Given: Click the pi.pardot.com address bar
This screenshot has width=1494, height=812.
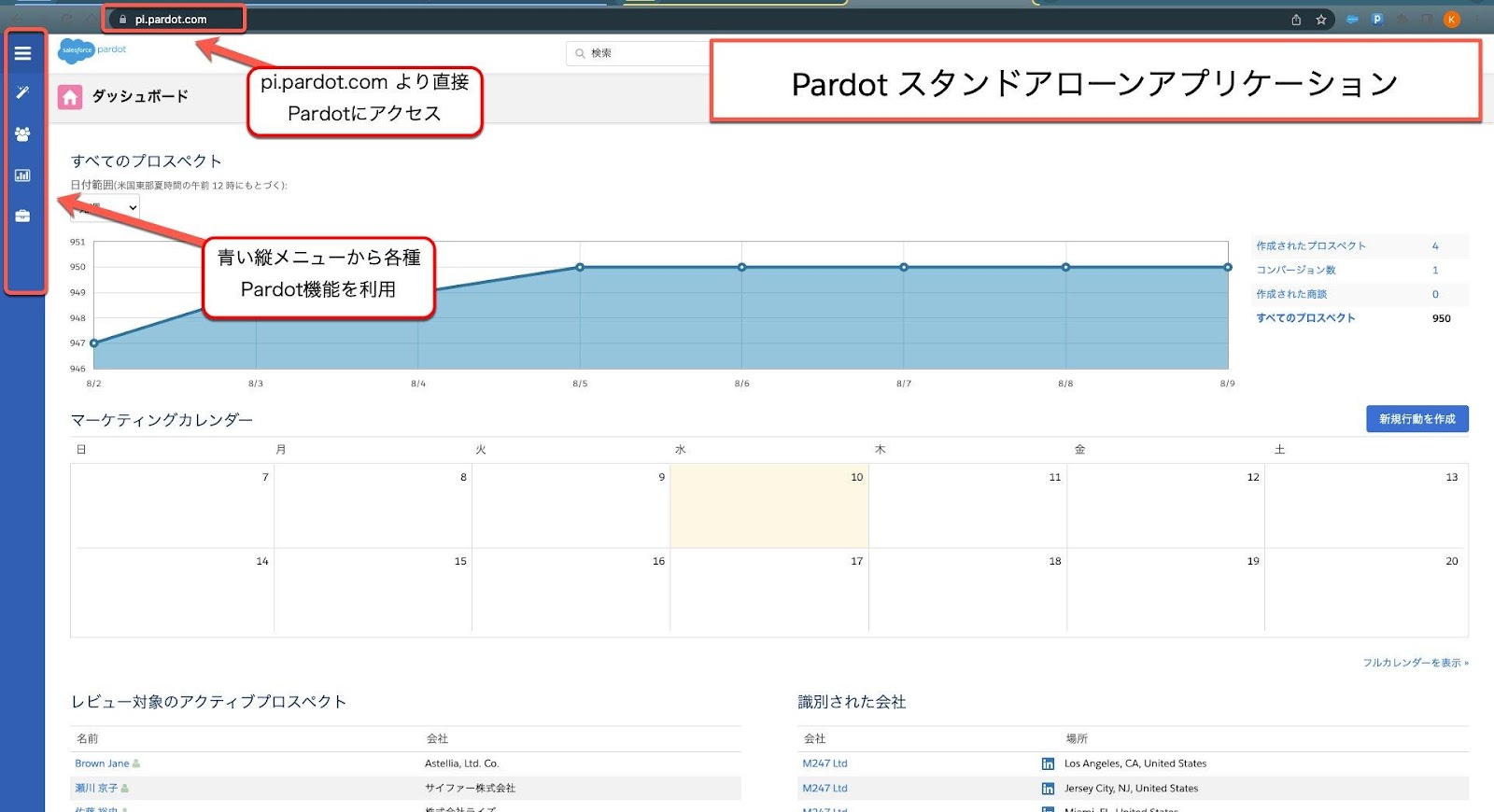Looking at the screenshot, I should pyautogui.click(x=171, y=20).
